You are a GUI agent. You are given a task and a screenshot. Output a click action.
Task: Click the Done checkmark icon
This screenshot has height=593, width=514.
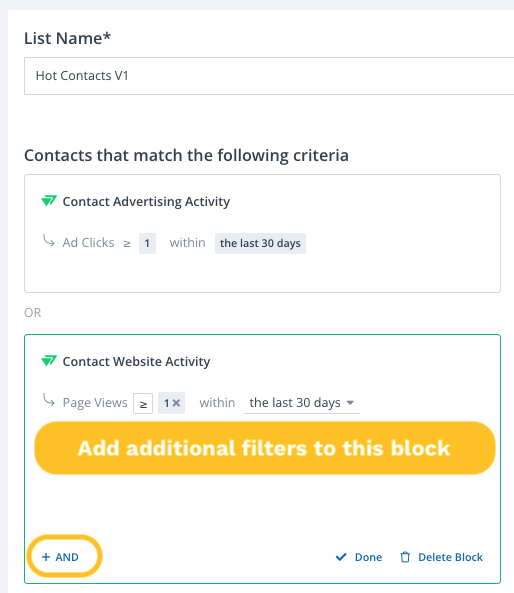point(341,557)
